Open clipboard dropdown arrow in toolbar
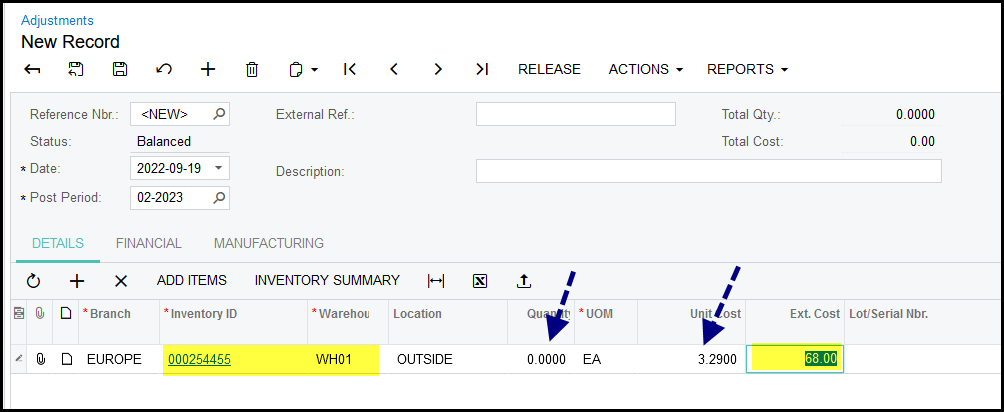This screenshot has height=412, width=1004. tap(314, 70)
